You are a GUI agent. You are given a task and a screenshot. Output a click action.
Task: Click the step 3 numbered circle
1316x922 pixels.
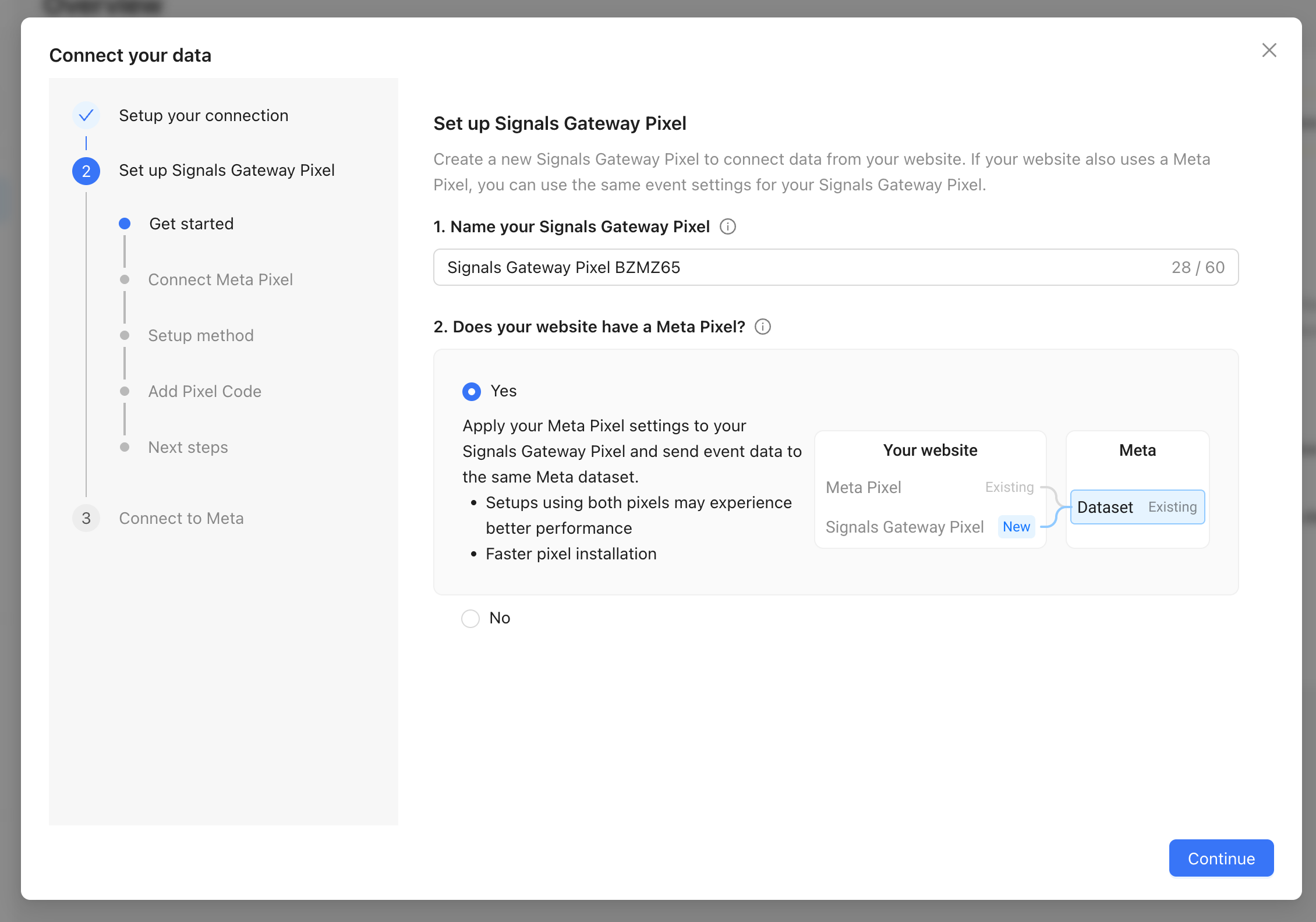(86, 518)
